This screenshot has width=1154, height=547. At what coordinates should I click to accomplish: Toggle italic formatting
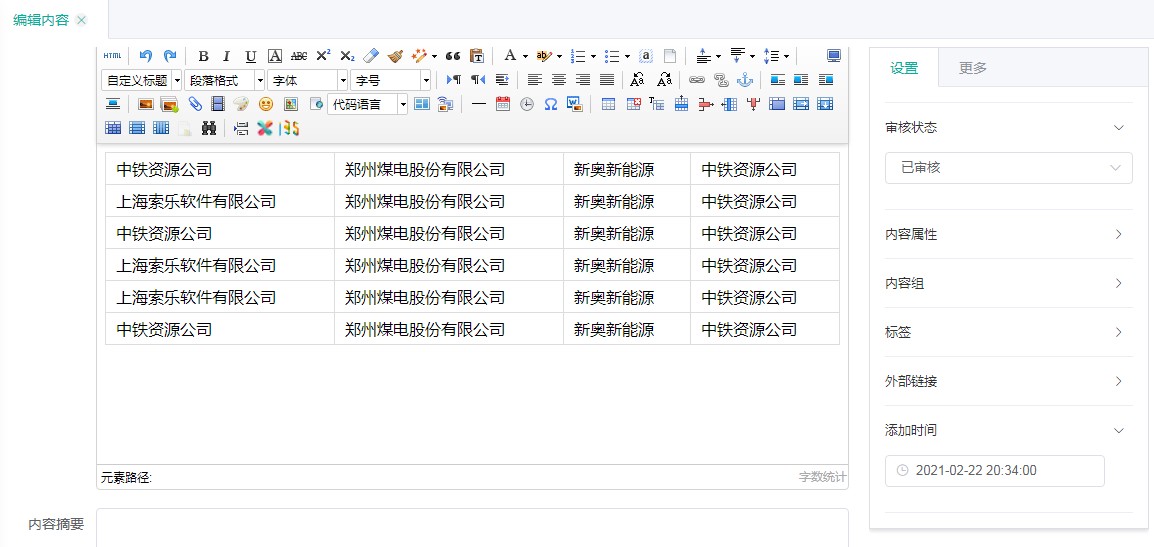pyautogui.click(x=226, y=56)
